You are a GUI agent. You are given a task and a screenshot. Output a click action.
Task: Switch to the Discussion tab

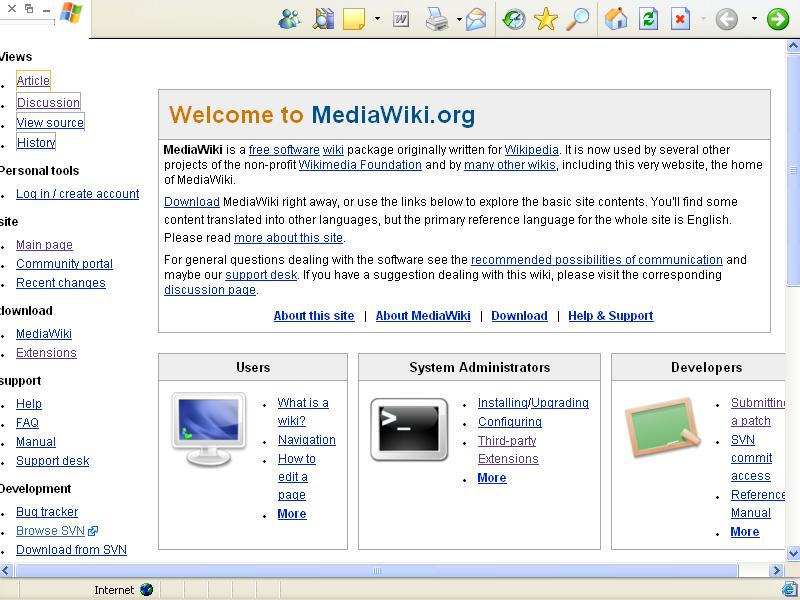48,103
